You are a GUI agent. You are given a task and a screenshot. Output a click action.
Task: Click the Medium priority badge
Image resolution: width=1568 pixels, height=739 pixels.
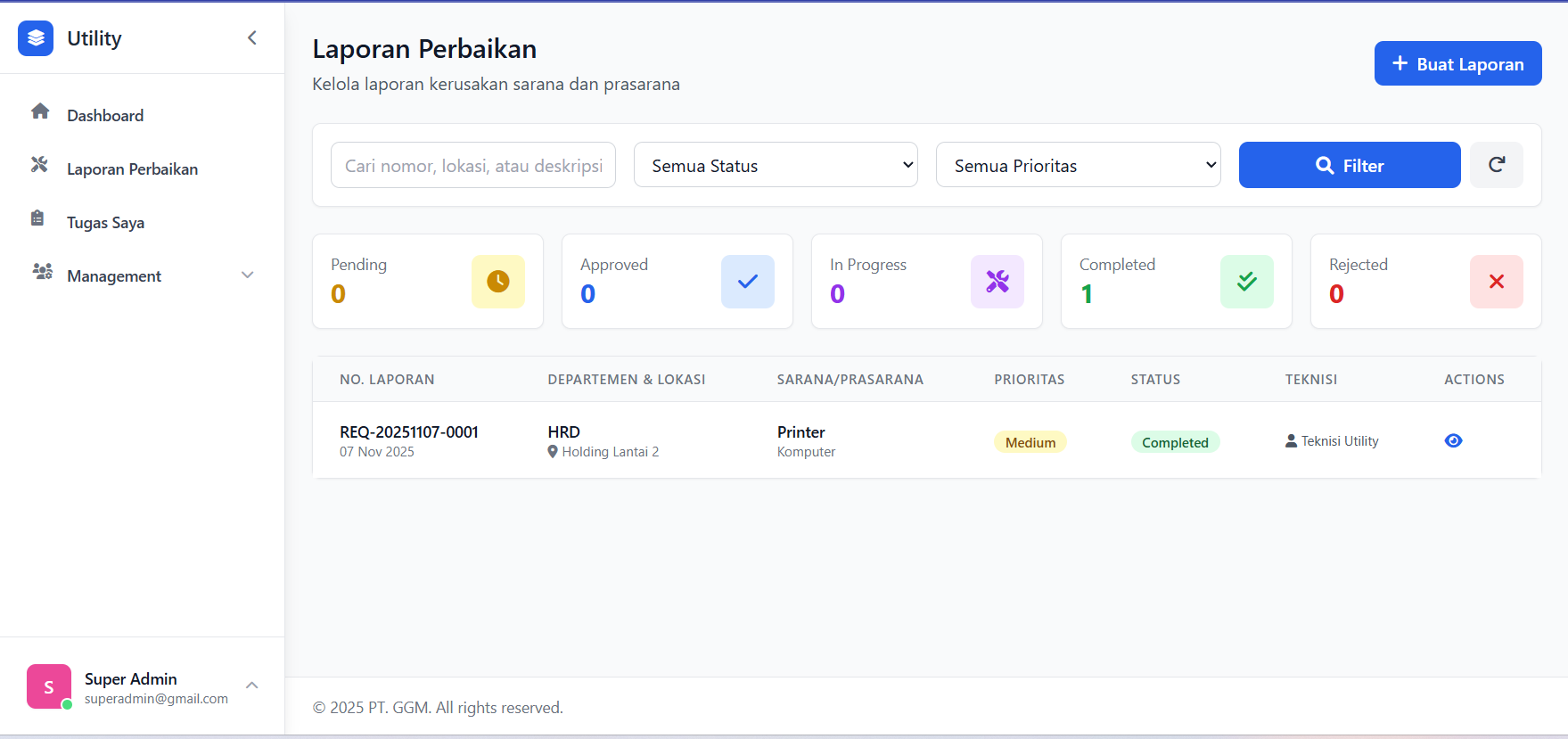[x=1030, y=442]
